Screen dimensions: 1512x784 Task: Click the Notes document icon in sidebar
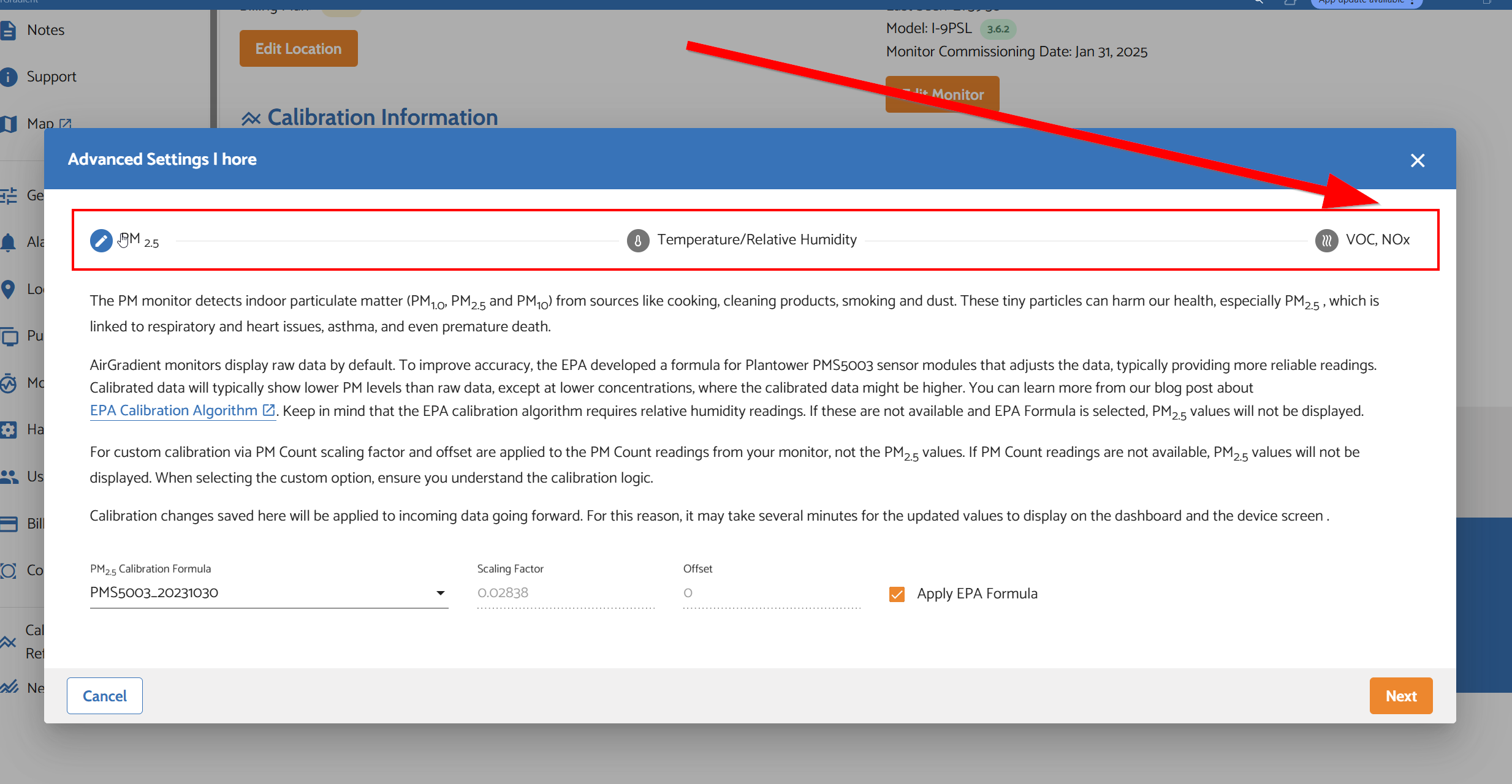(8, 30)
